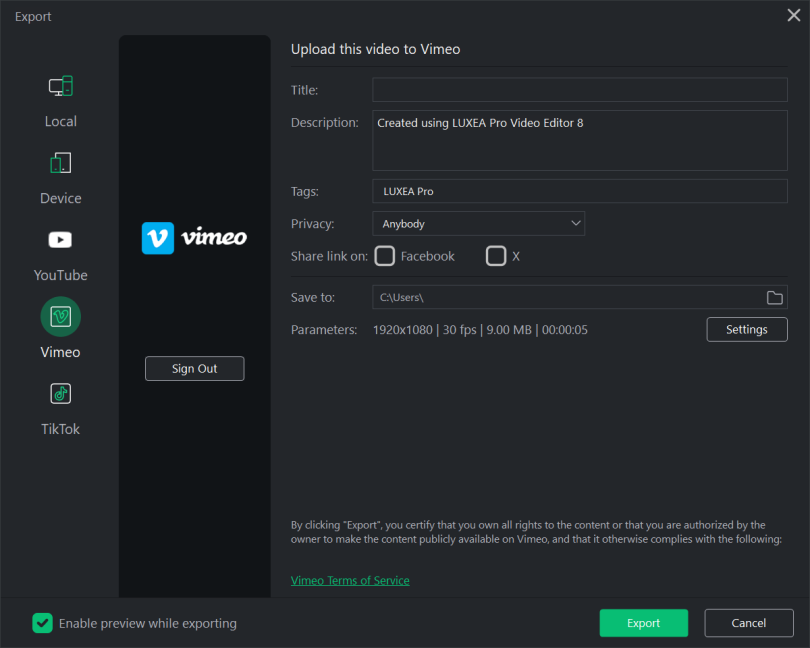Expand the Privacy dropdown
The height and width of the screenshot is (648, 810).
click(x=478, y=224)
